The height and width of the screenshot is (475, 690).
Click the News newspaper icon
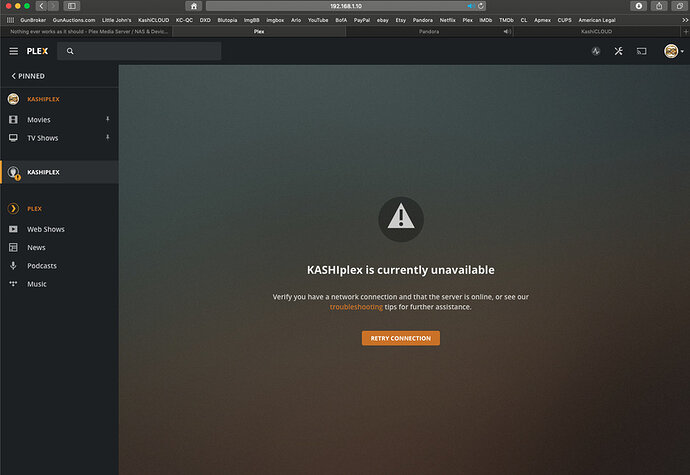(13, 247)
